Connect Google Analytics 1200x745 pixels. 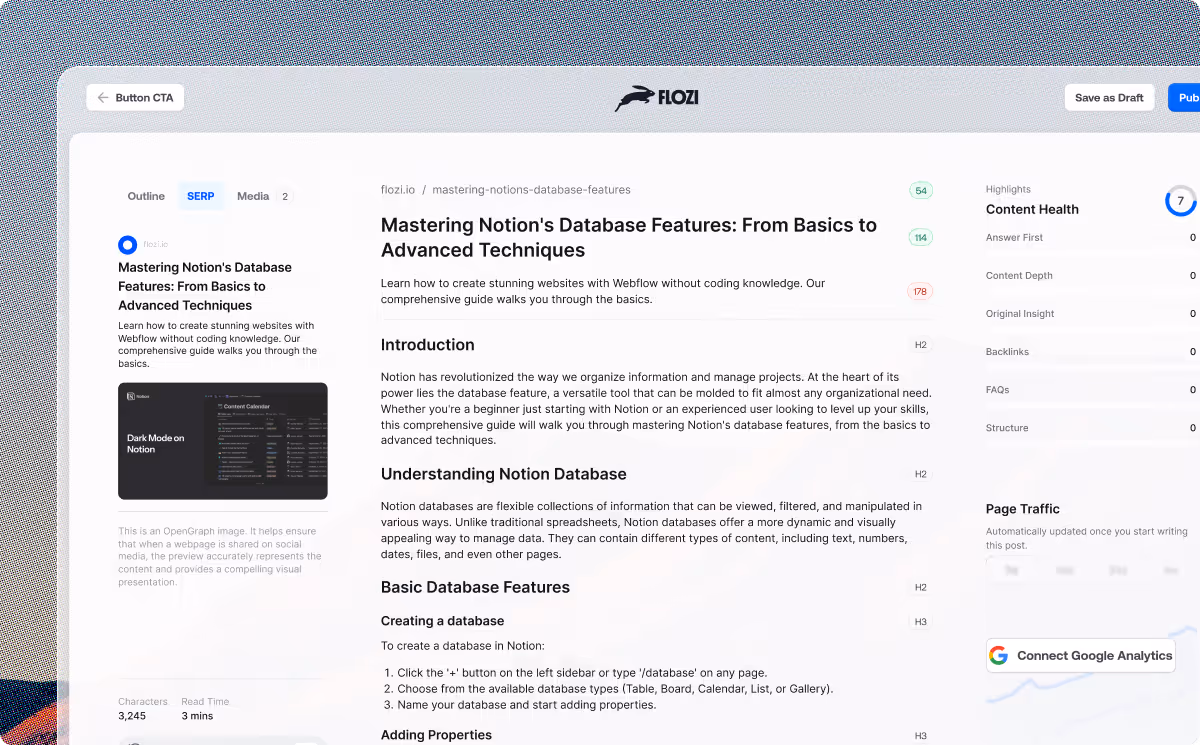[x=1080, y=656]
